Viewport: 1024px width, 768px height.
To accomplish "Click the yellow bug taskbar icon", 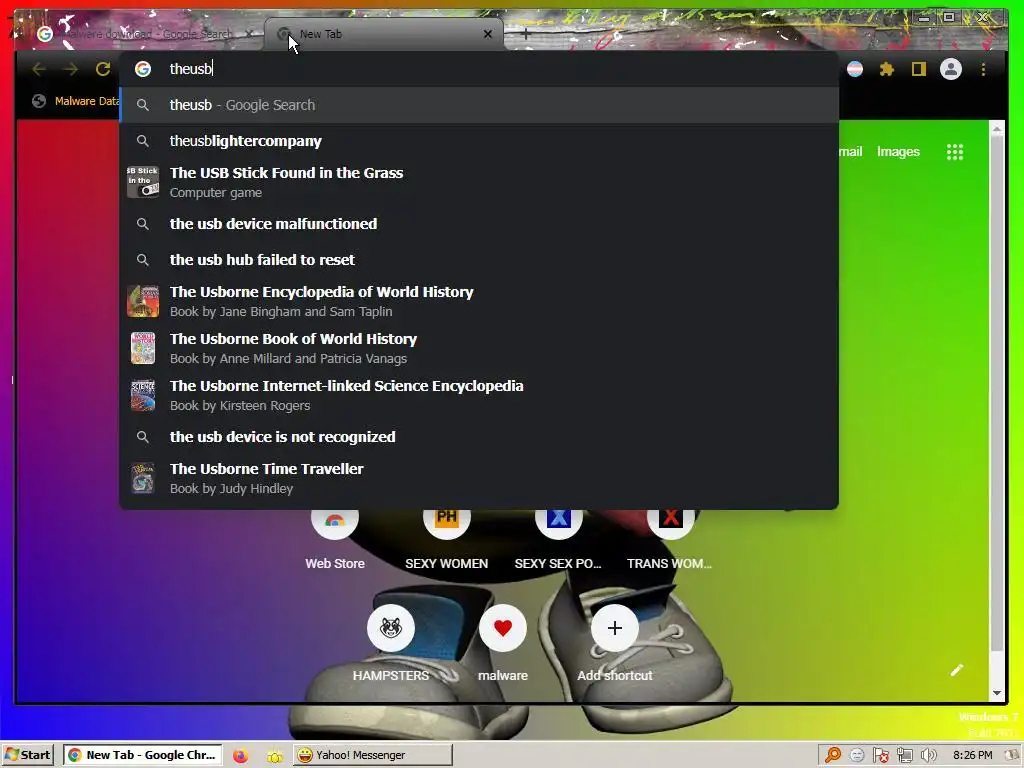I will [275, 756].
